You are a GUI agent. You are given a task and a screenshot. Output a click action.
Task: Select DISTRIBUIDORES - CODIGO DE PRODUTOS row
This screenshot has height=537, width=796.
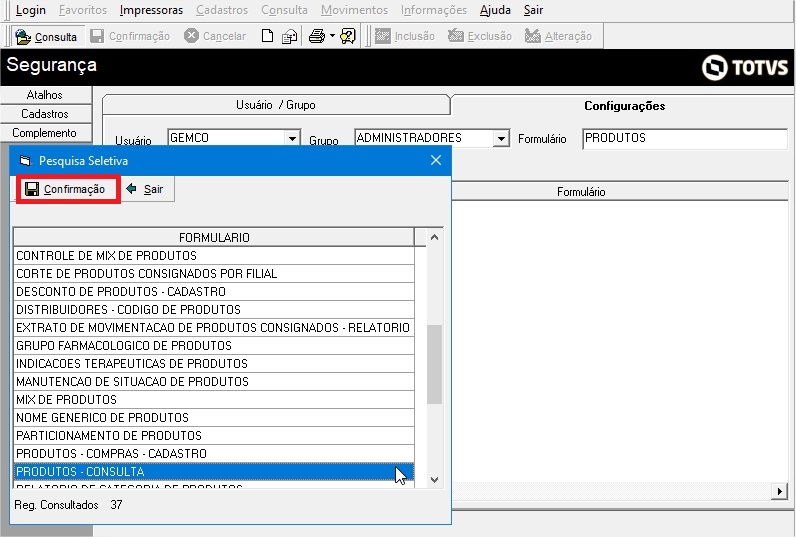[x=214, y=310]
